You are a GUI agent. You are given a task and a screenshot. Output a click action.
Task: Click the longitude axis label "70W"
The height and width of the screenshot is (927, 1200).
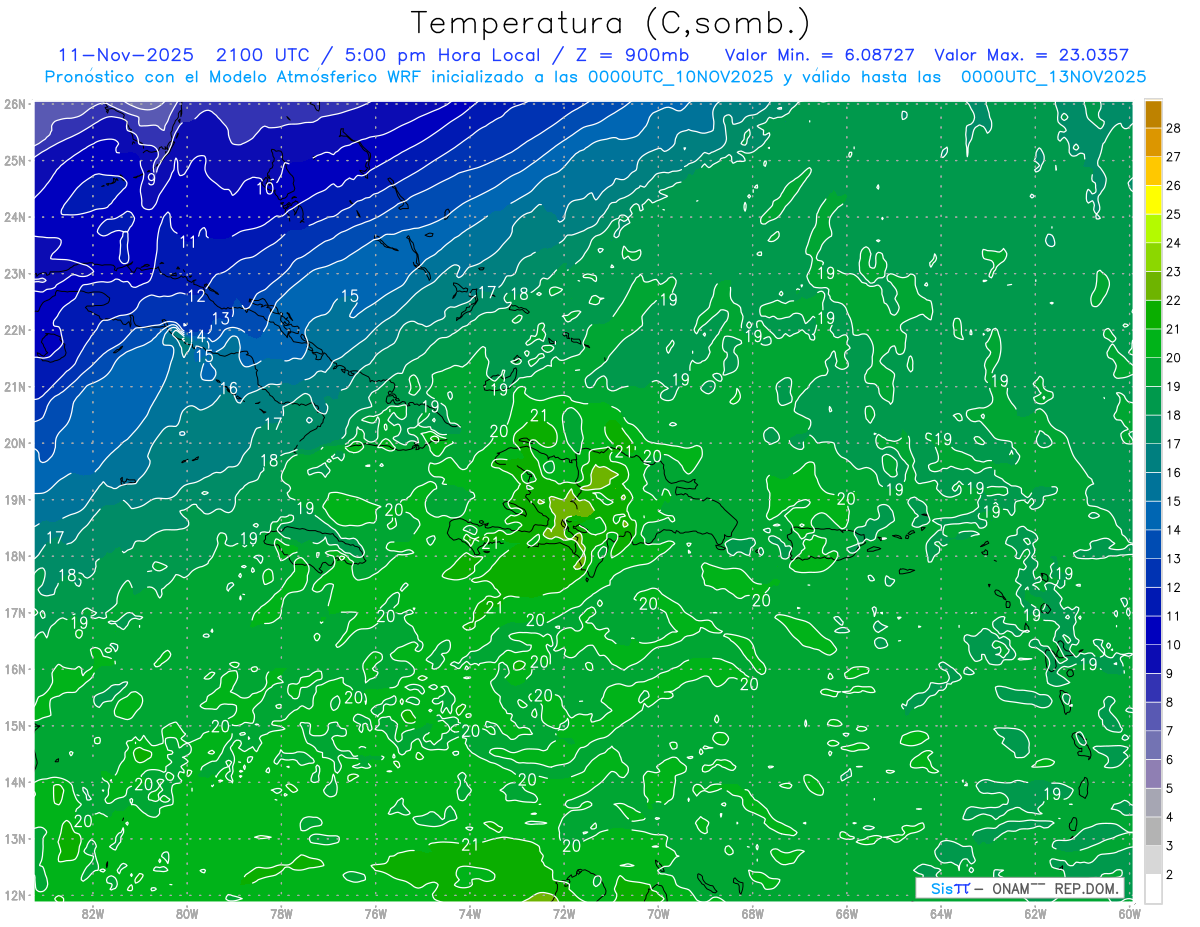(x=658, y=913)
